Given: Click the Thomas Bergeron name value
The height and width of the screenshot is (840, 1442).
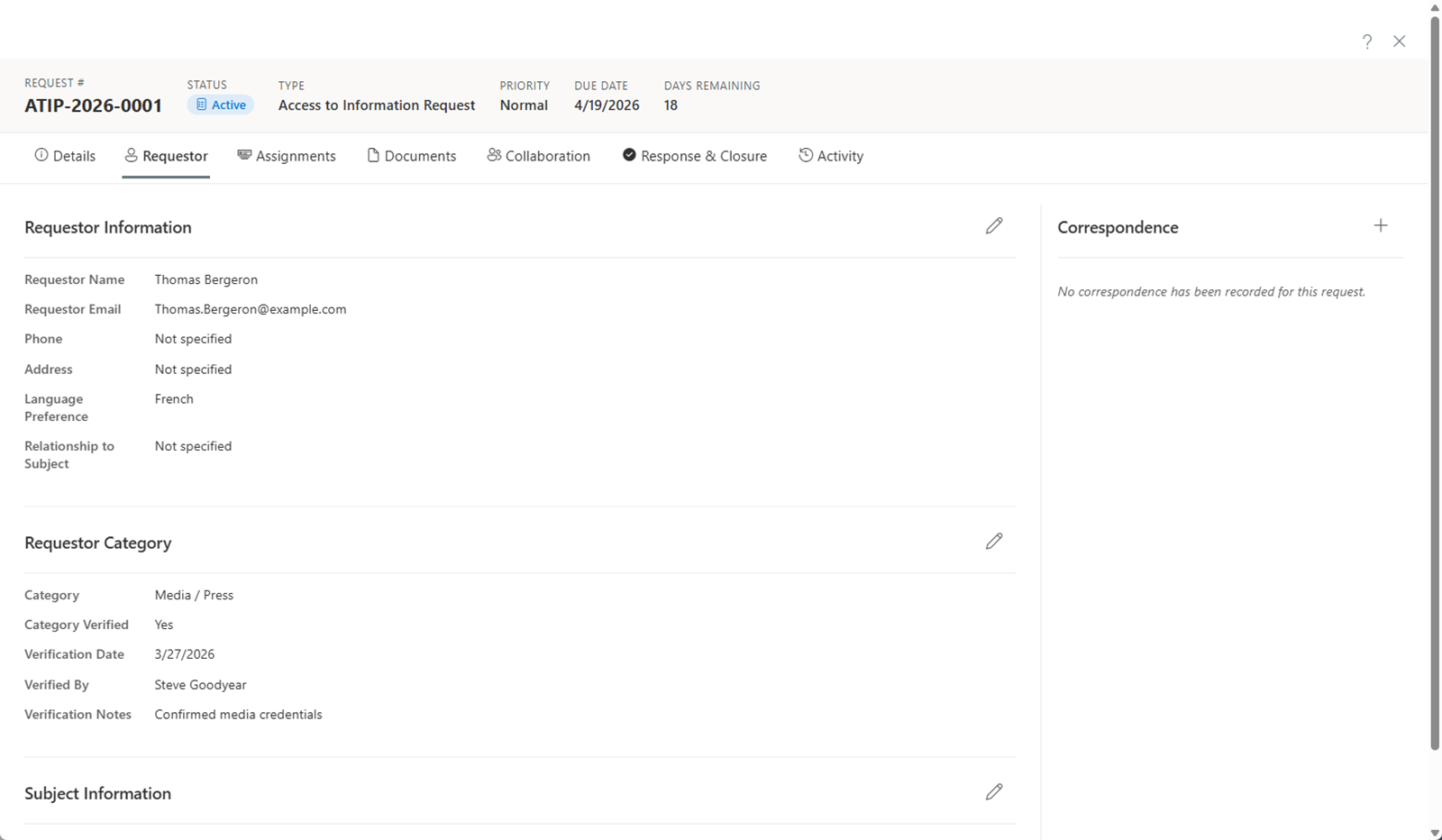Looking at the screenshot, I should (x=206, y=279).
